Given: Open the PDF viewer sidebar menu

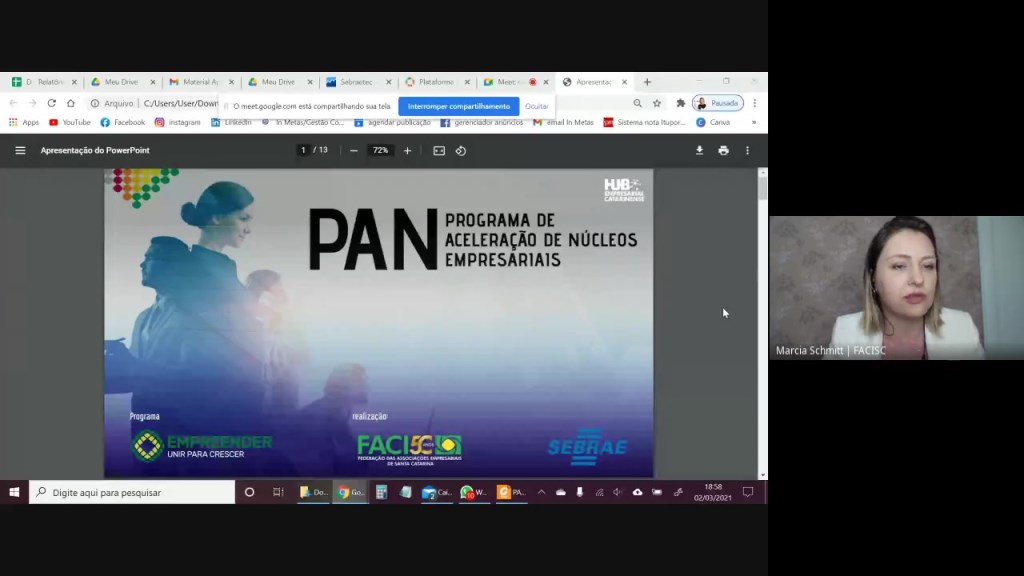Looking at the screenshot, I should (20, 150).
